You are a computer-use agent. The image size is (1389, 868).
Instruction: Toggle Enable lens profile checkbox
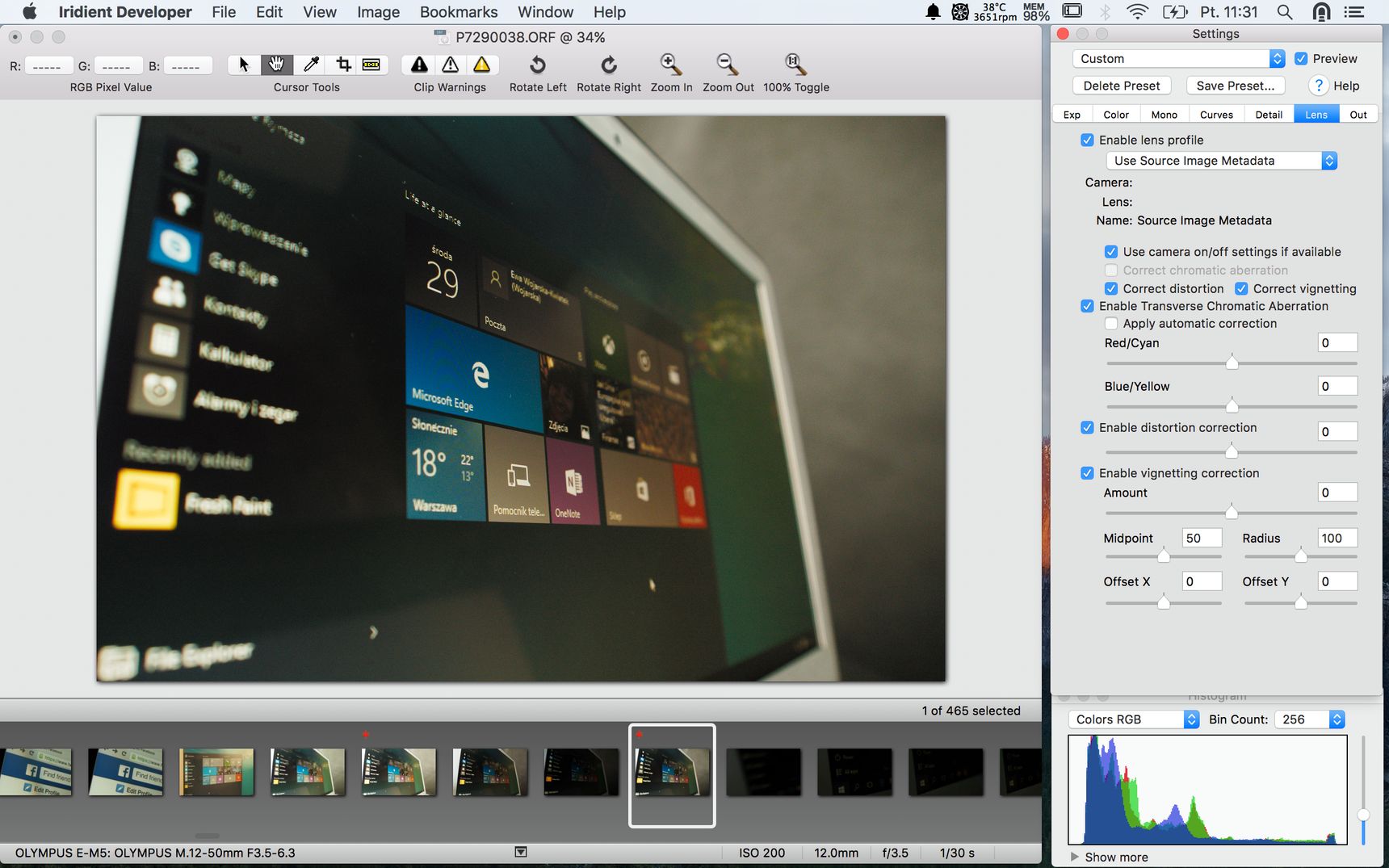[x=1087, y=140]
